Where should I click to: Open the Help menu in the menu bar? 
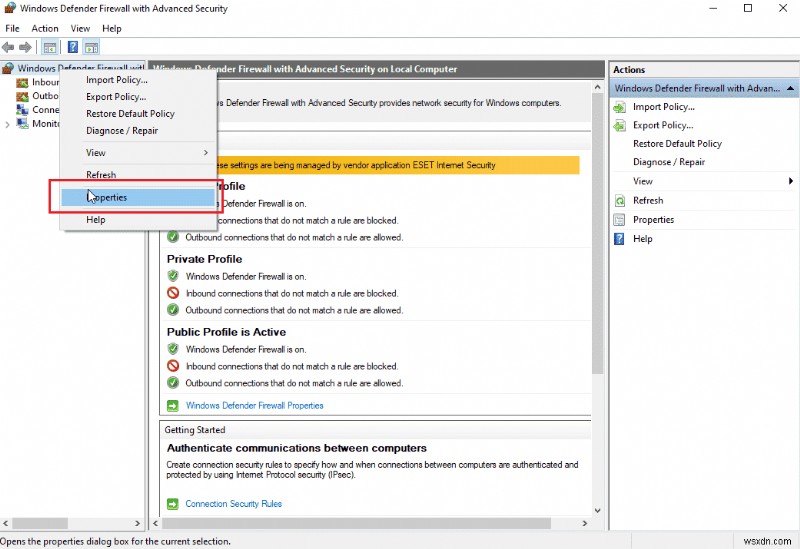click(x=112, y=29)
